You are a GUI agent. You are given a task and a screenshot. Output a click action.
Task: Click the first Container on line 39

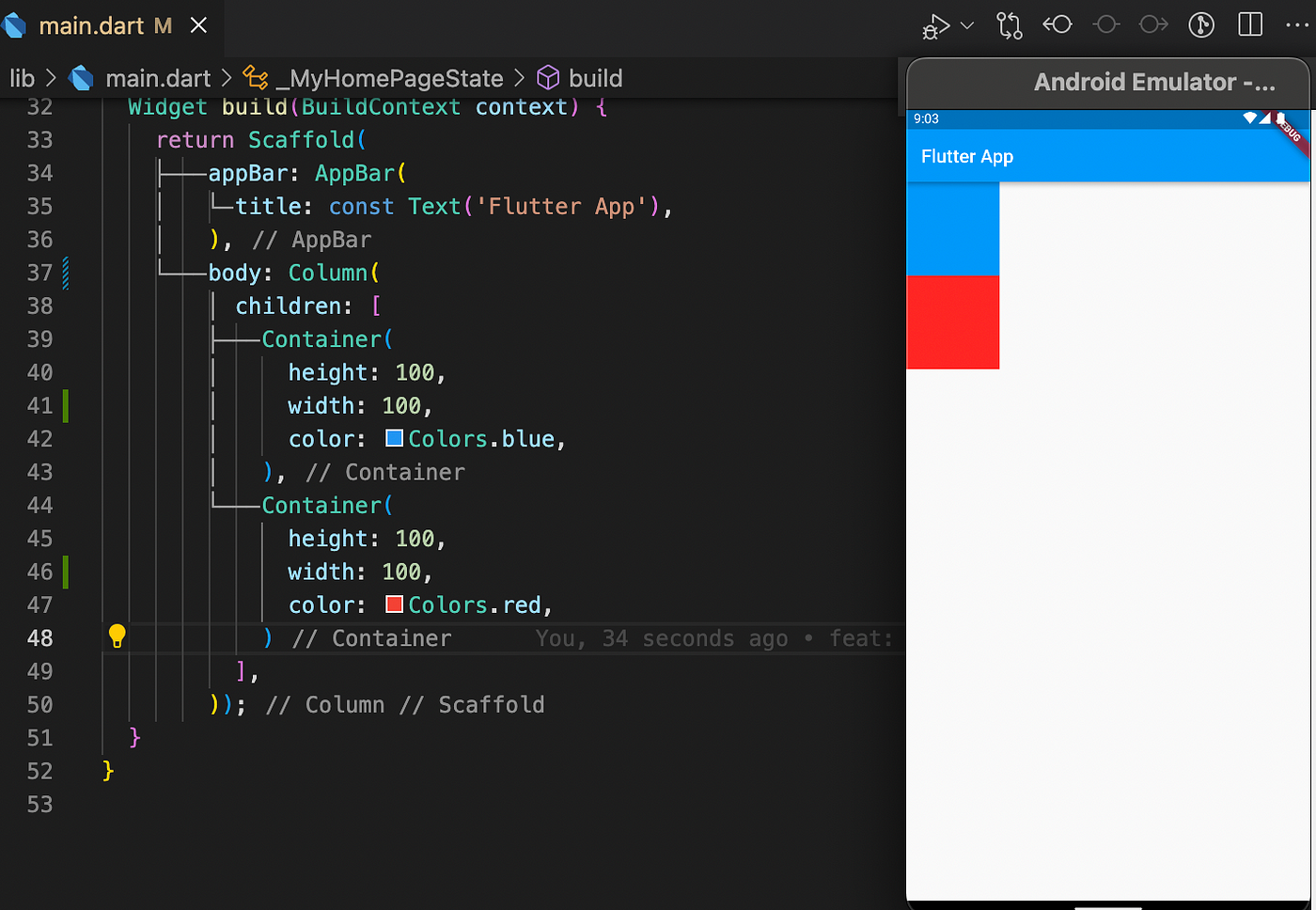tap(321, 339)
